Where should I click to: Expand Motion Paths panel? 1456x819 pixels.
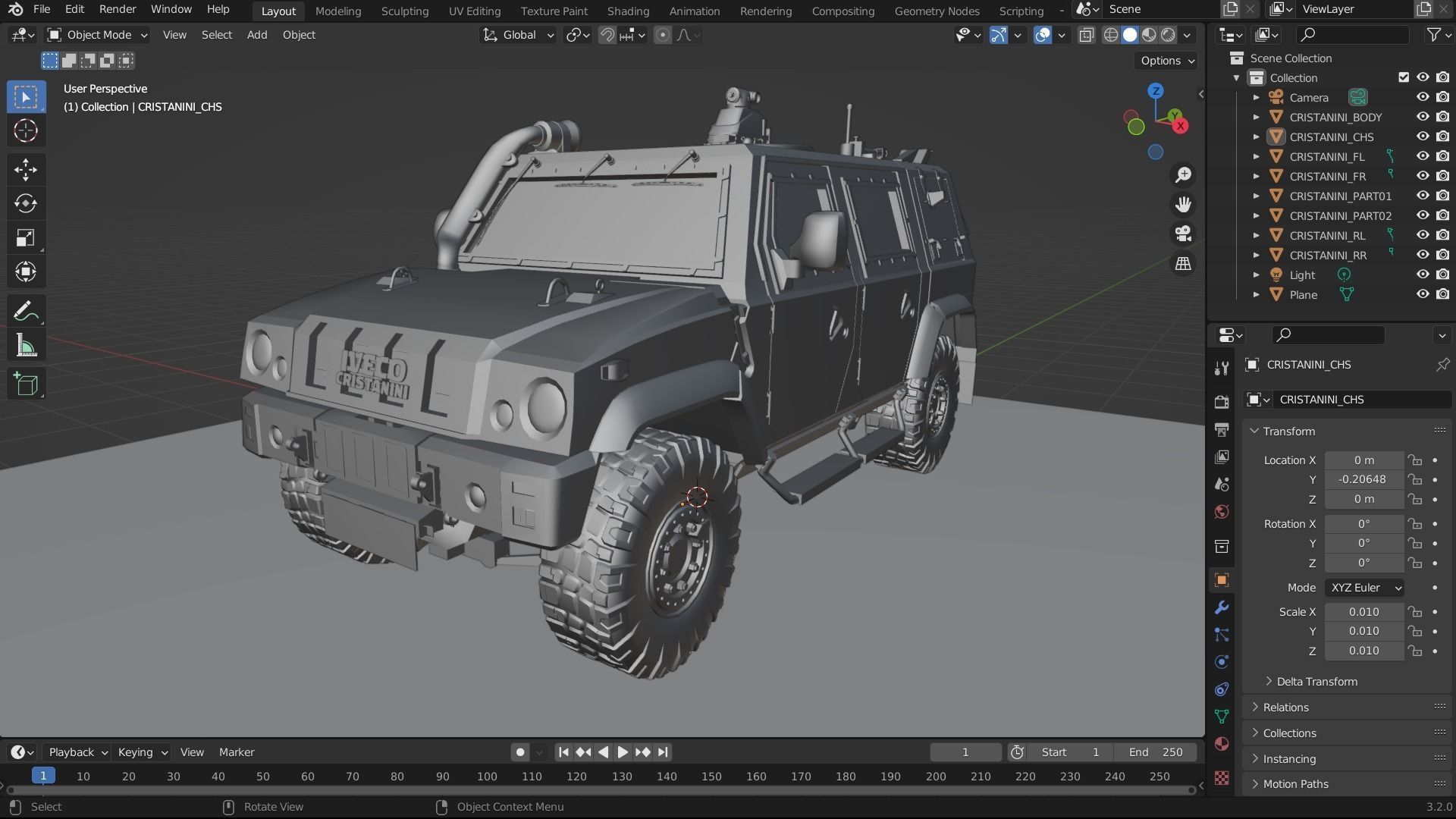point(1255,784)
